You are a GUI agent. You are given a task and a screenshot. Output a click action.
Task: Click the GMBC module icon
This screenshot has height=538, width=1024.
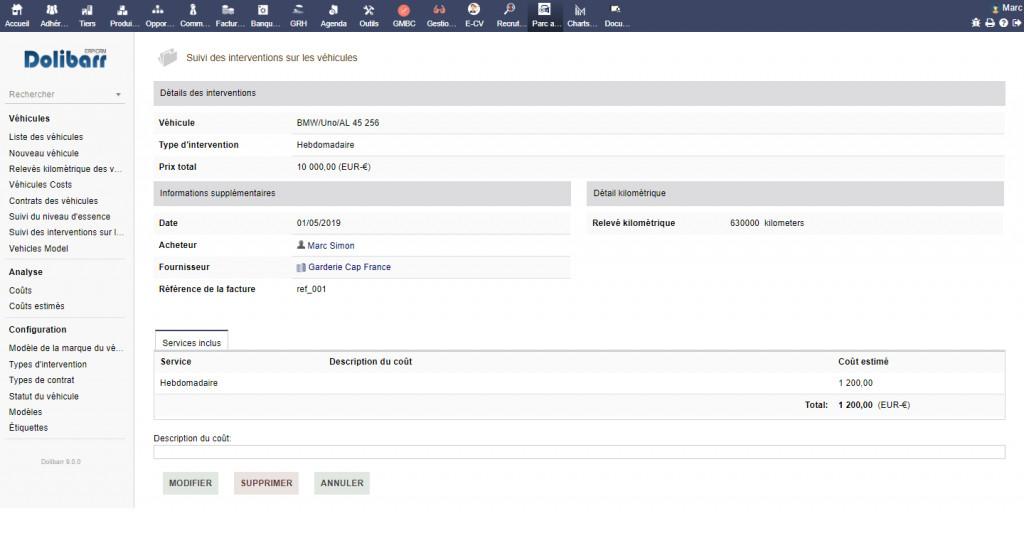click(x=403, y=11)
